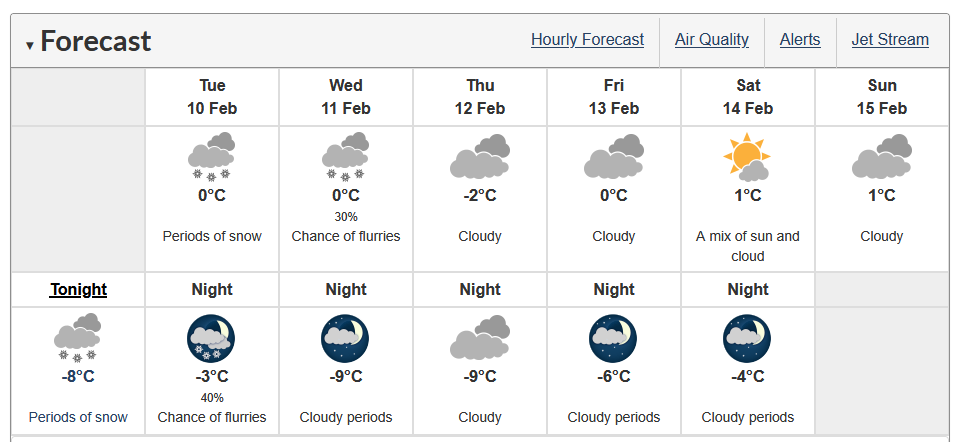Click Friday's daytime cloudy icon
This screenshot has width=954, height=442.
coord(613,157)
